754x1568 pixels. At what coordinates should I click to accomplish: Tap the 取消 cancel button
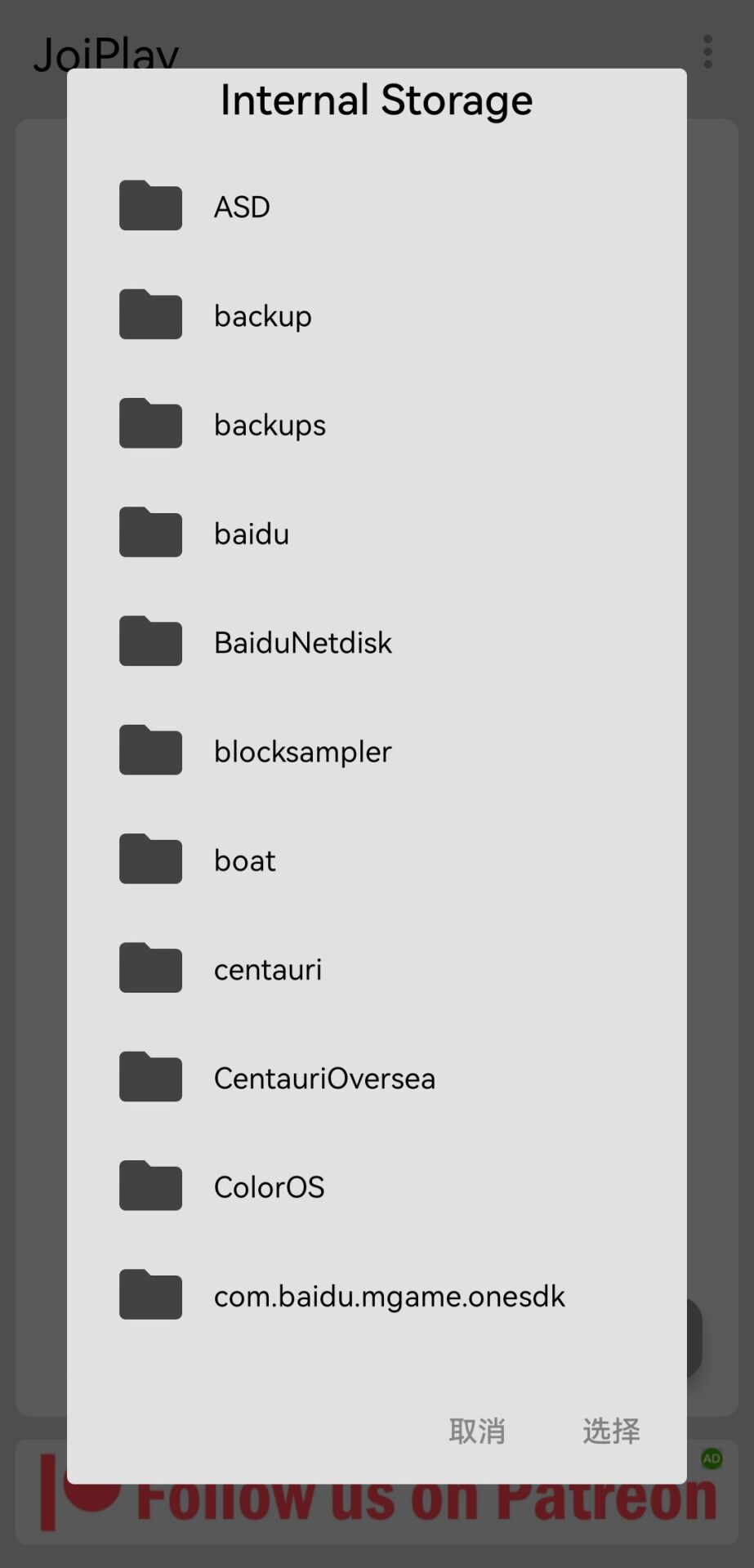pyautogui.click(x=477, y=1431)
